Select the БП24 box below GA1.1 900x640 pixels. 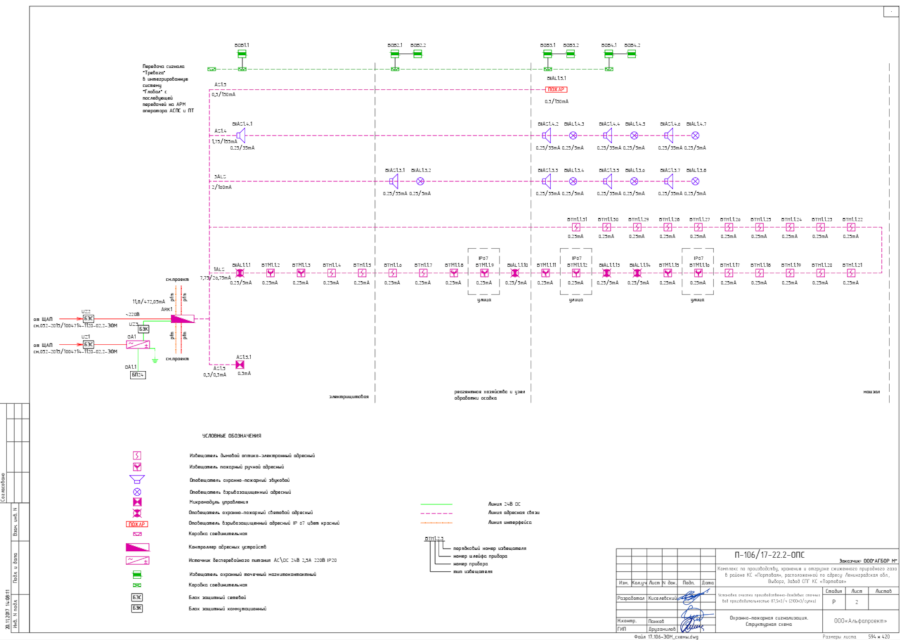[x=138, y=375]
